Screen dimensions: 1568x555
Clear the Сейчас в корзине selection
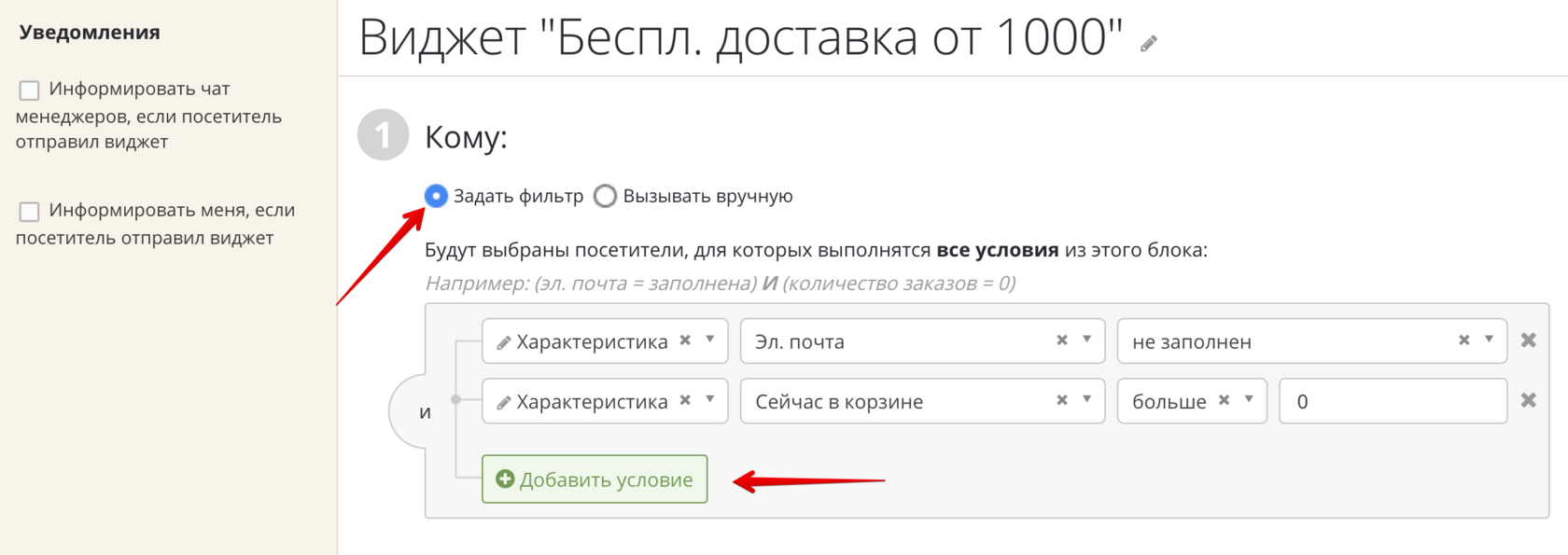tap(1062, 400)
